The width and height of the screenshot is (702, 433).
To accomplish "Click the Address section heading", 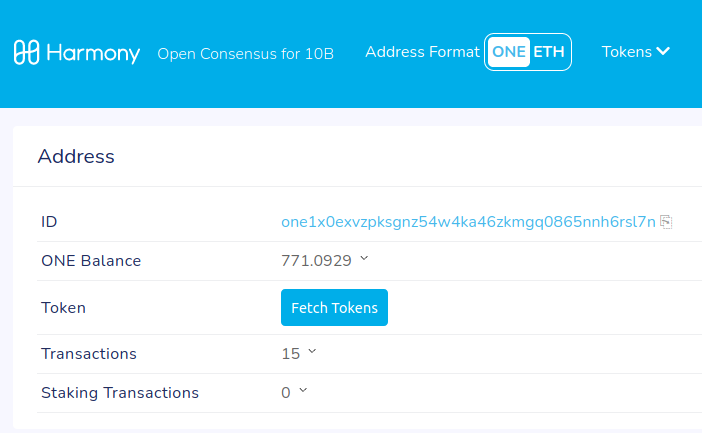I will coord(76,156).
